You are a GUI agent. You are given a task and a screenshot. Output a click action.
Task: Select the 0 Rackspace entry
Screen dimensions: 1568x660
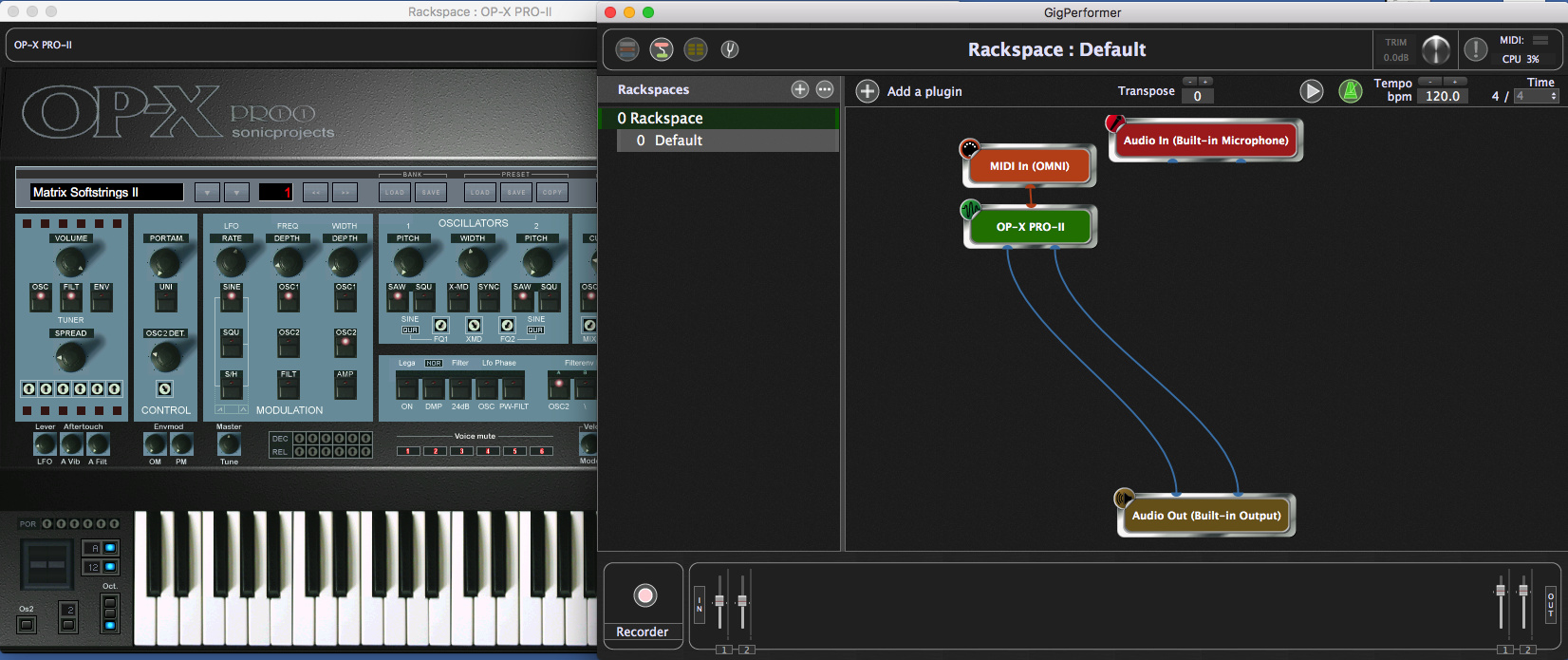pos(665,118)
